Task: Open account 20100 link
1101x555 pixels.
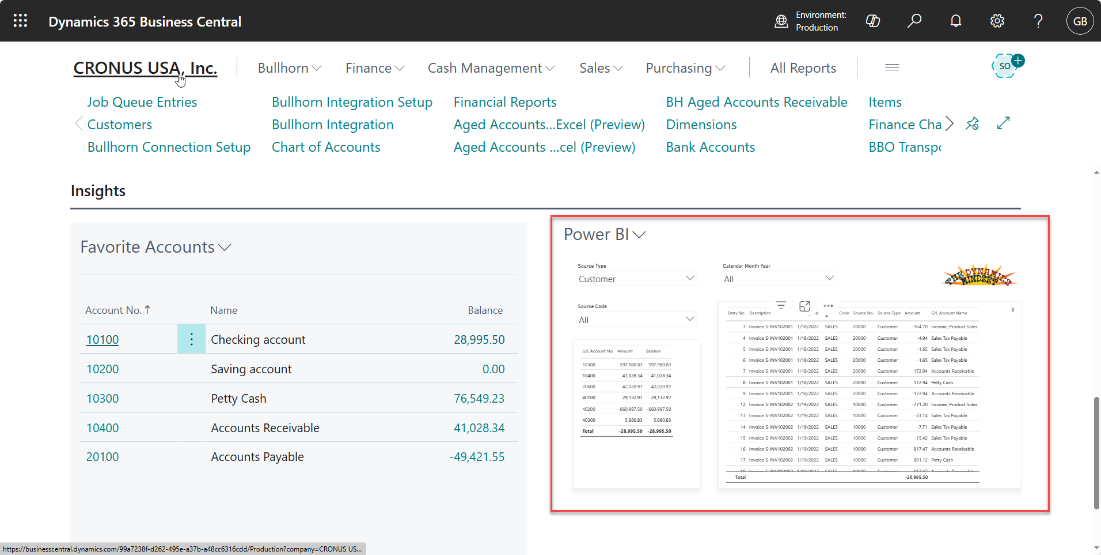Action: (x=103, y=457)
